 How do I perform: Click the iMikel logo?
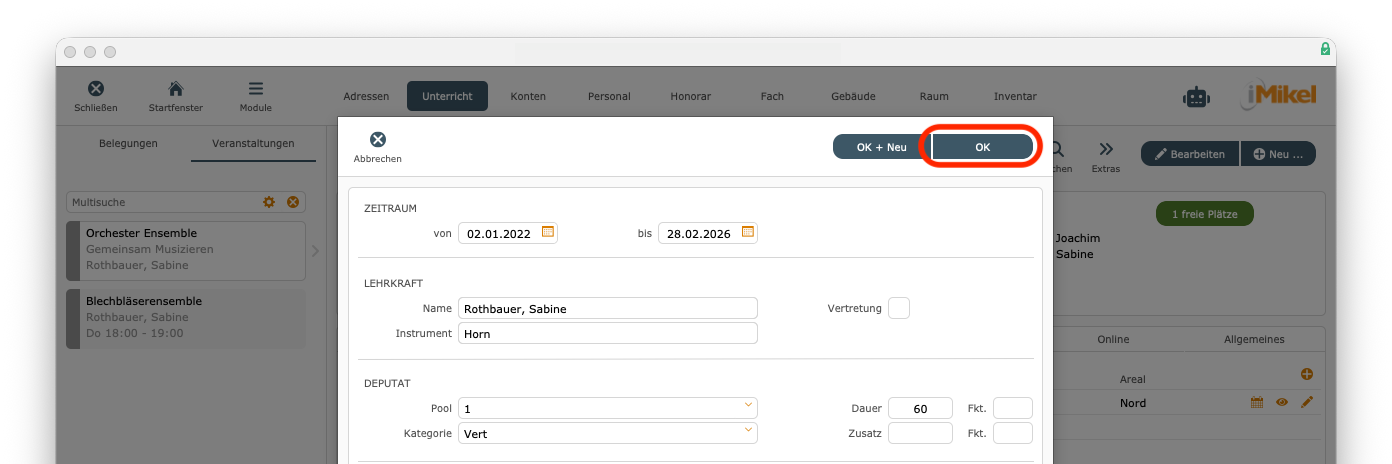click(x=1280, y=96)
